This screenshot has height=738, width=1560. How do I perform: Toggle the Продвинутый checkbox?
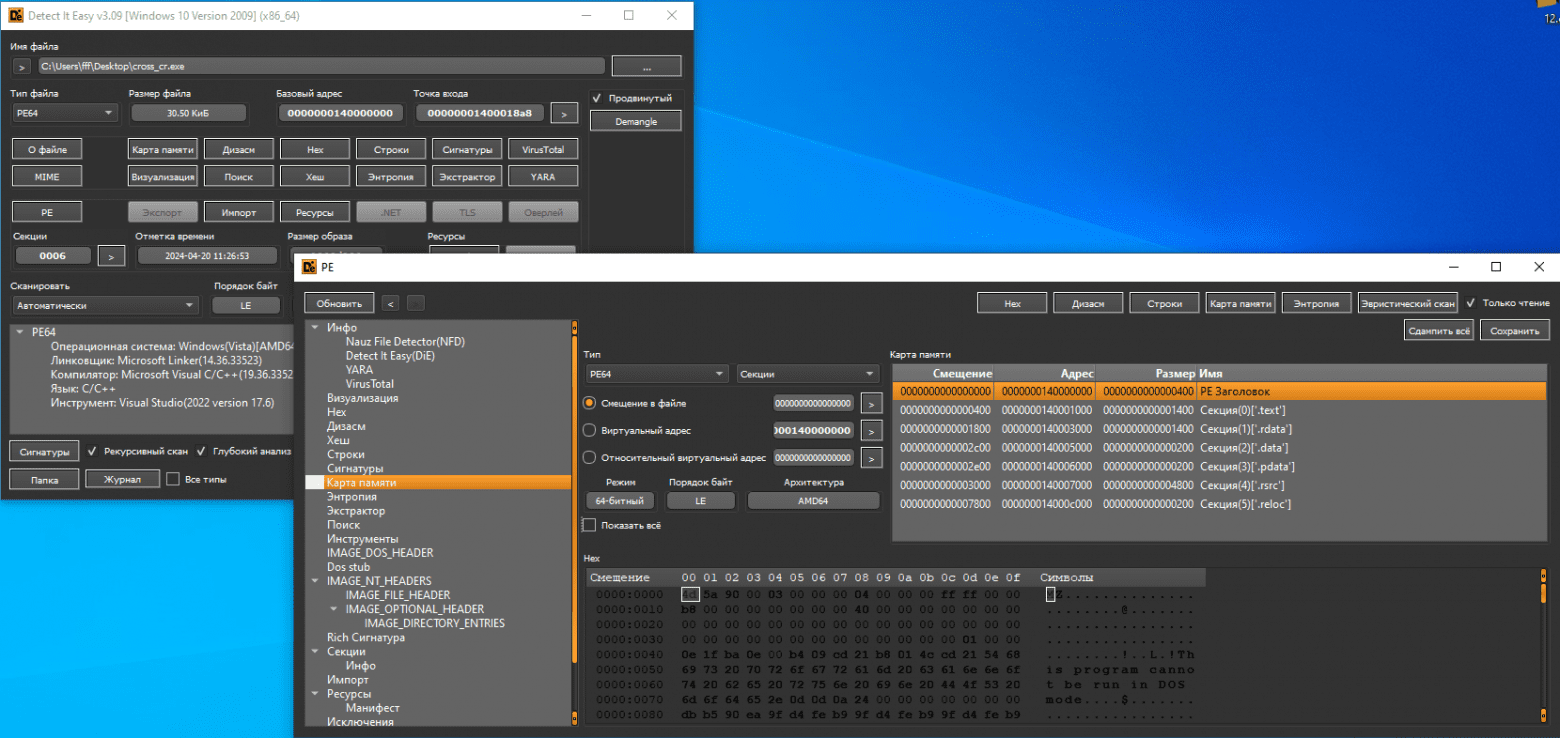click(x=597, y=98)
